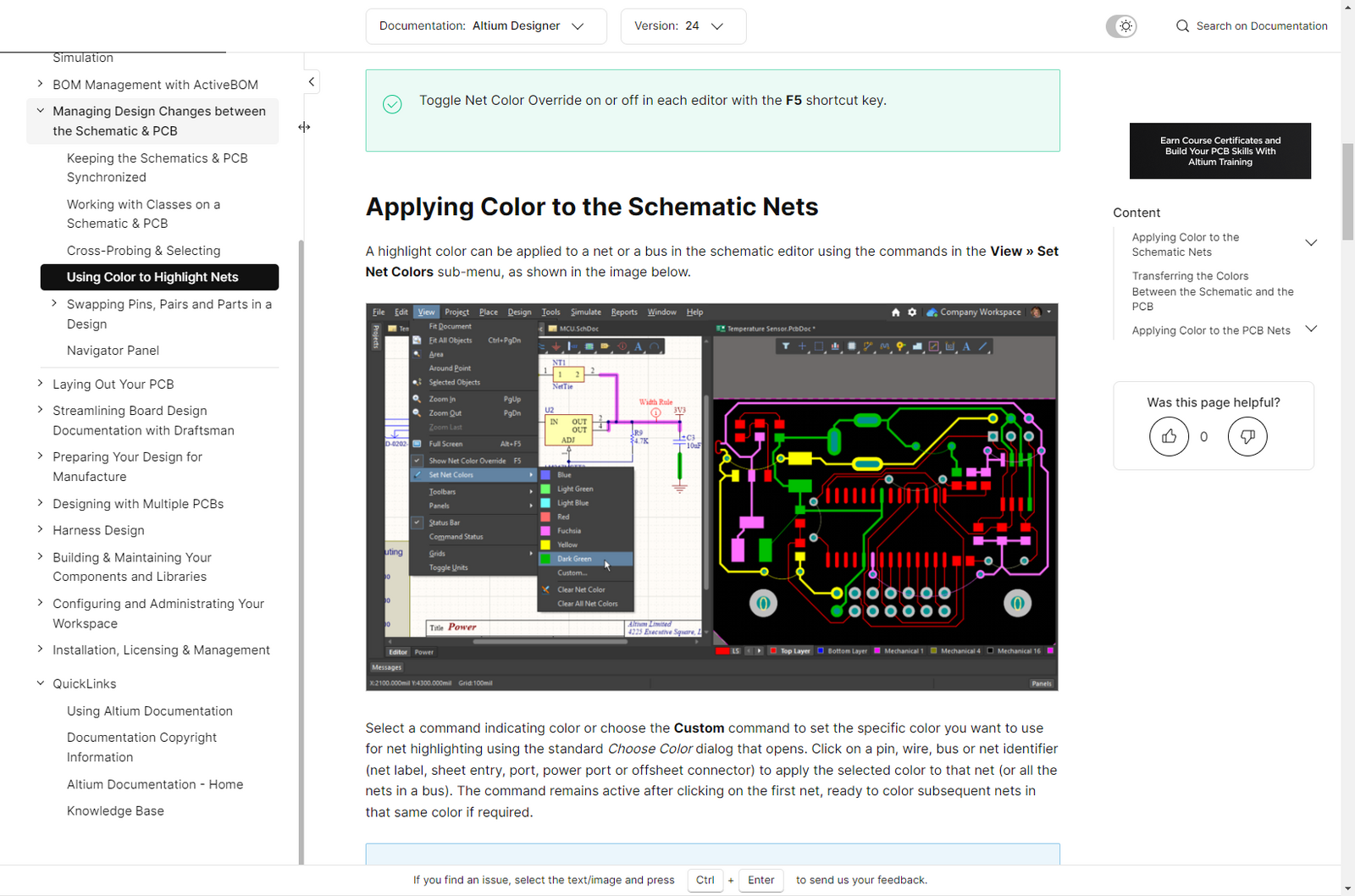
Task: Click the thumbs down not helpful icon
Action: pyautogui.click(x=1247, y=436)
